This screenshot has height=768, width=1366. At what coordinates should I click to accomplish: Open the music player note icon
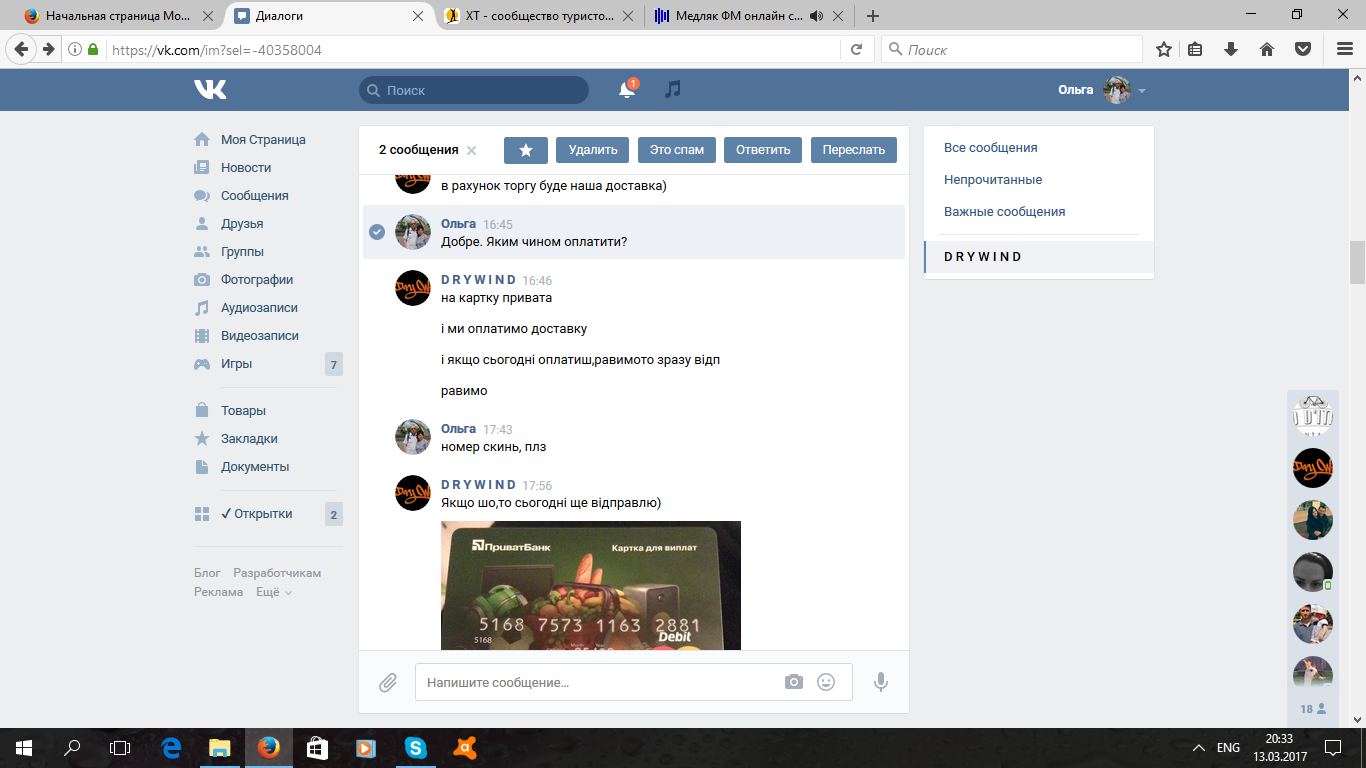[x=673, y=90]
